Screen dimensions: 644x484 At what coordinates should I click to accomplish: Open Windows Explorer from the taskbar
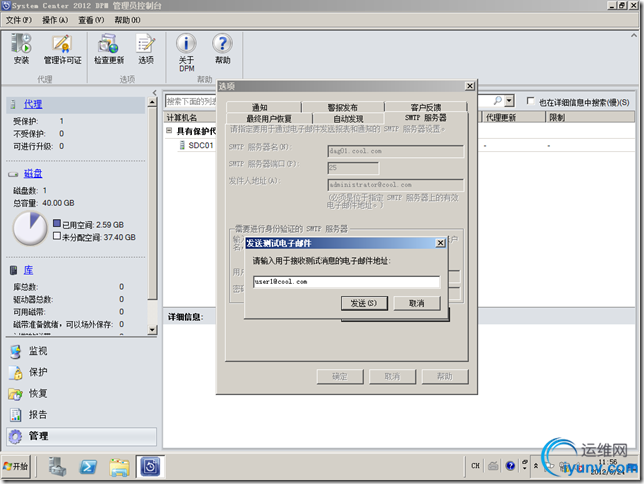[x=119, y=467]
